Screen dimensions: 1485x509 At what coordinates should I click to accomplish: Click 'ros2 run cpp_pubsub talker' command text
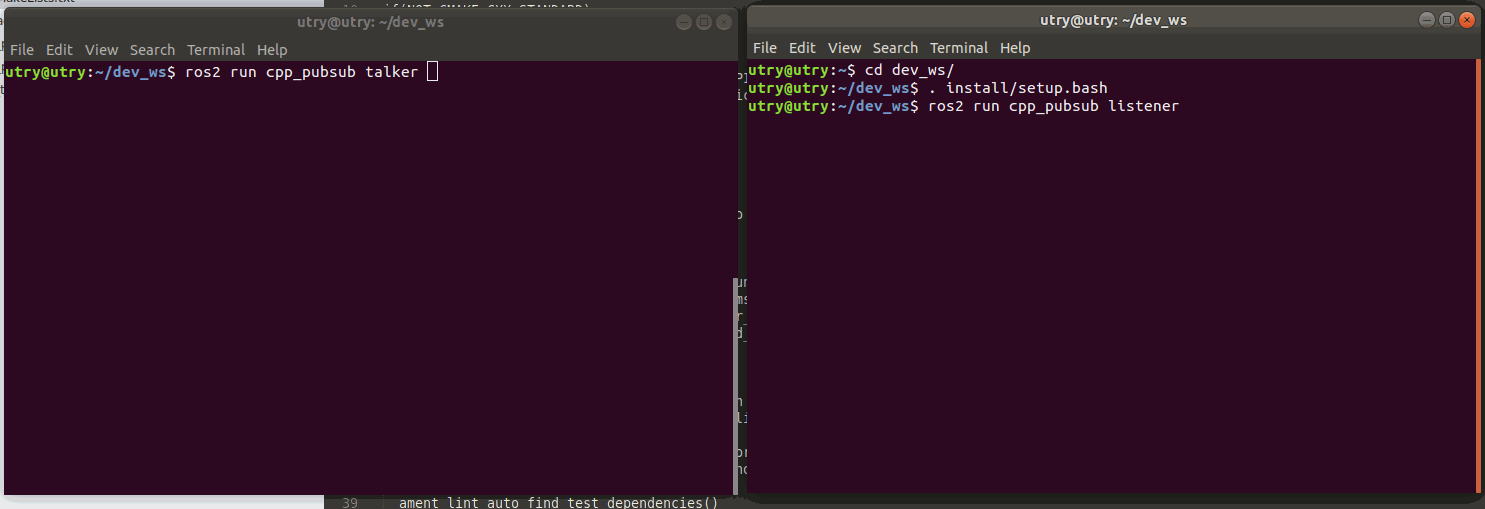coord(301,72)
